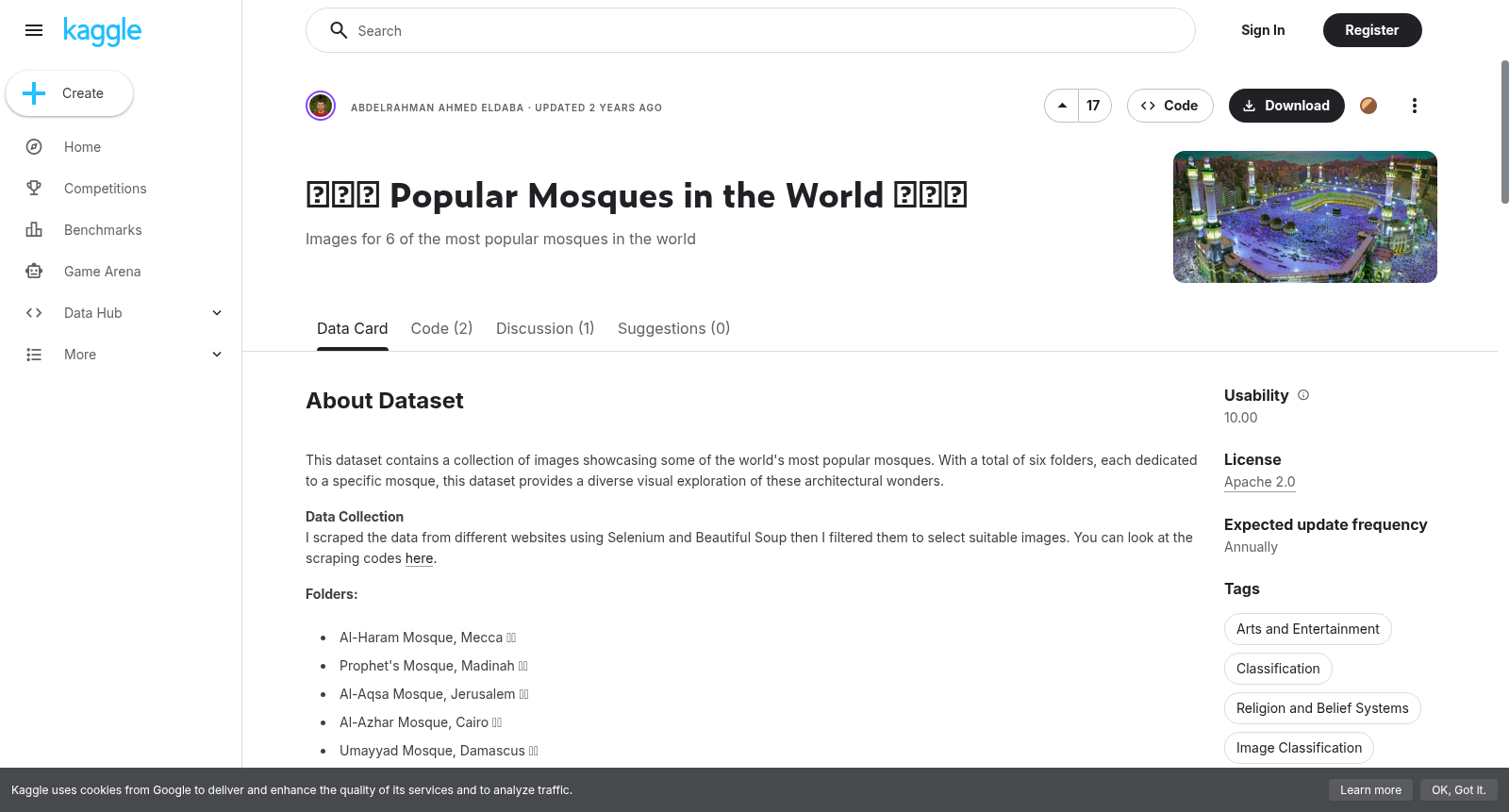Click the author name Abdelrahman Ahmed Eldaba

(438, 108)
